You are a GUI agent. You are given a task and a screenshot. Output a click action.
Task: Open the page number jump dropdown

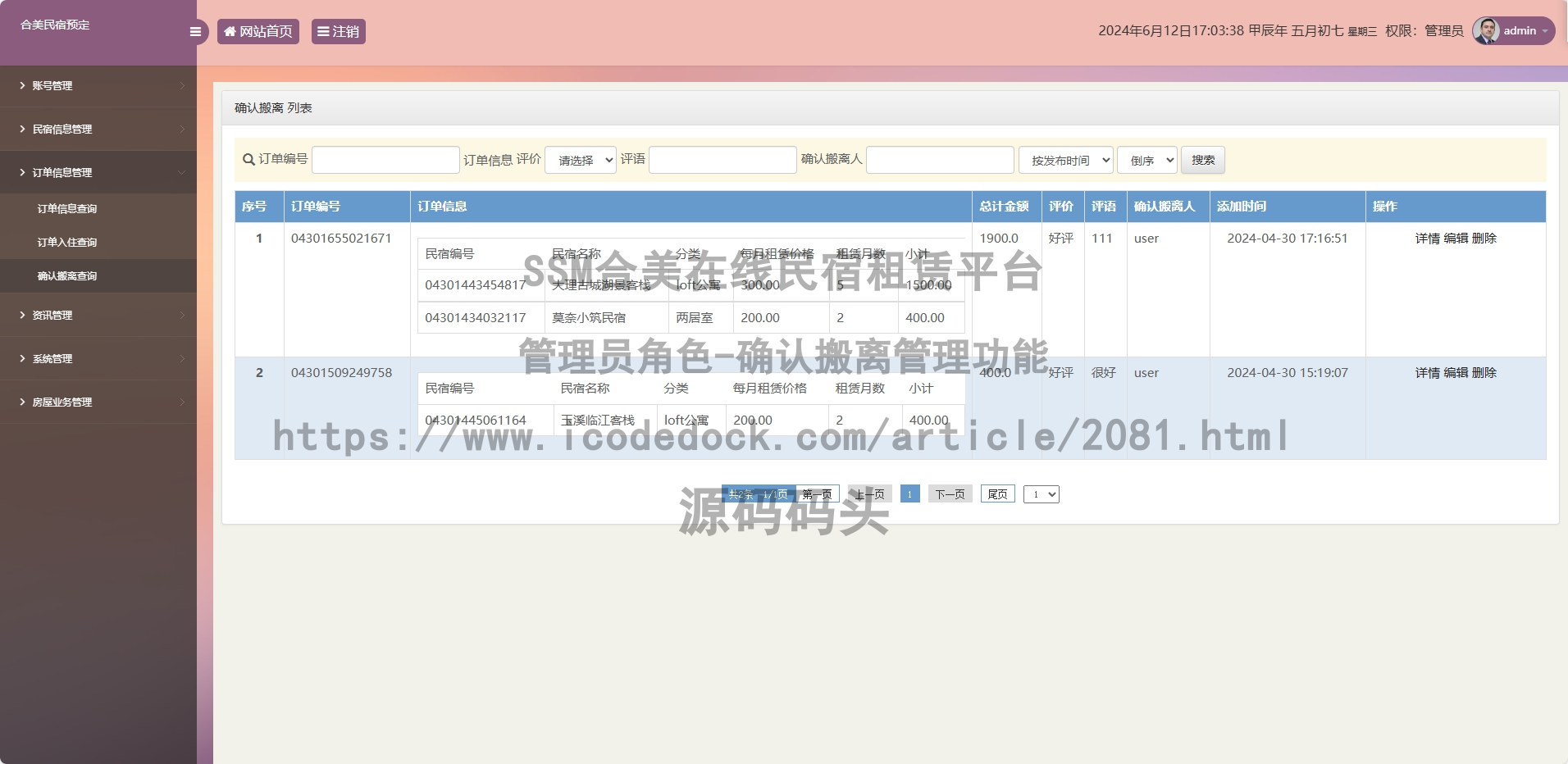[1042, 494]
